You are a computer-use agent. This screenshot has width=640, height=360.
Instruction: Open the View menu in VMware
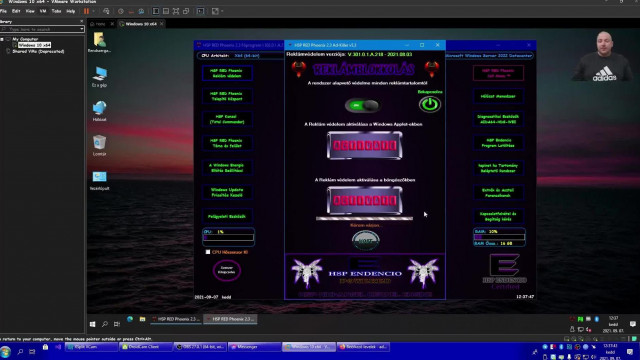[x=30, y=11]
